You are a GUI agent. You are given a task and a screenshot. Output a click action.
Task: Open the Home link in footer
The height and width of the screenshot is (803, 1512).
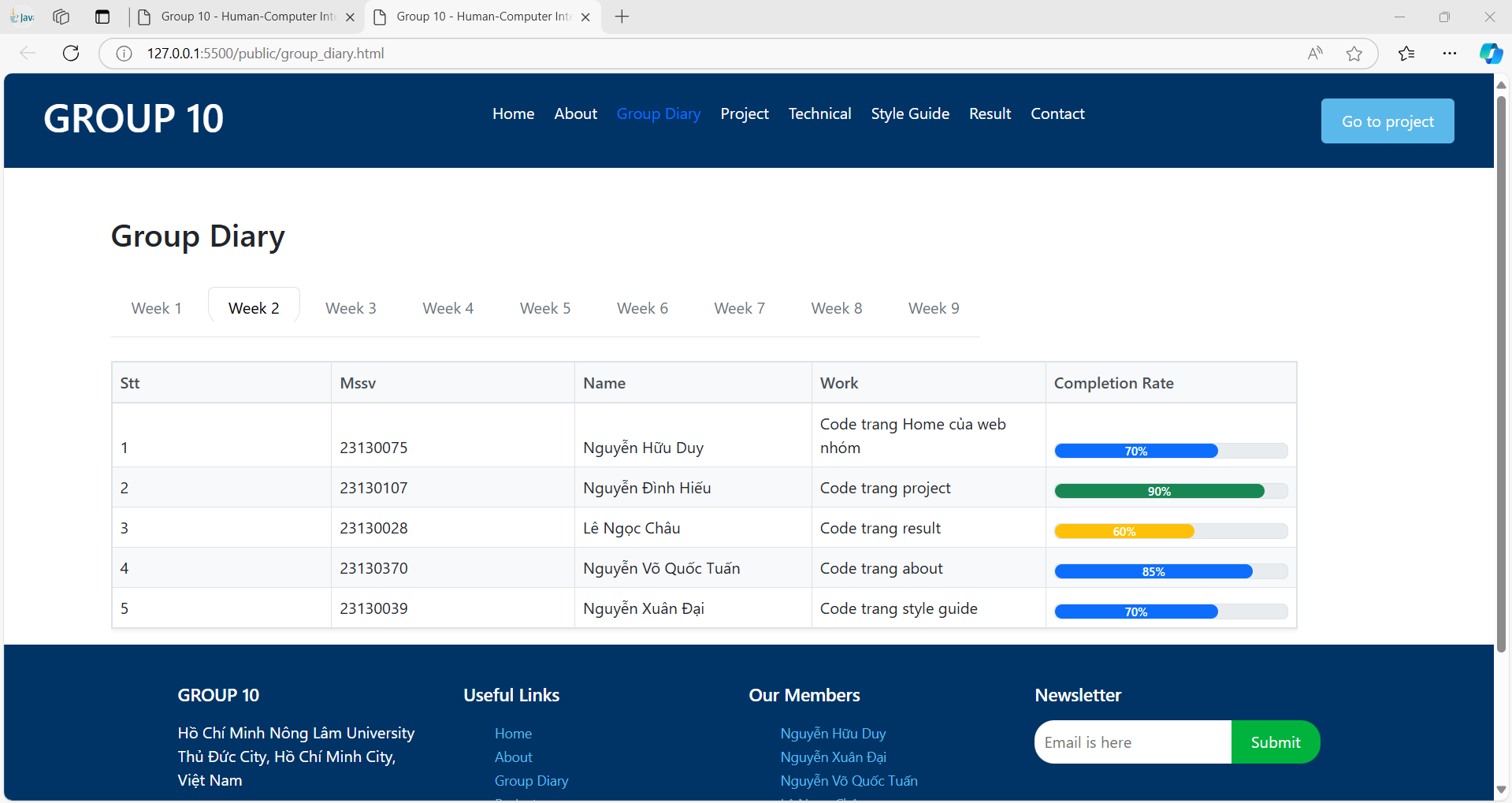[x=513, y=733]
